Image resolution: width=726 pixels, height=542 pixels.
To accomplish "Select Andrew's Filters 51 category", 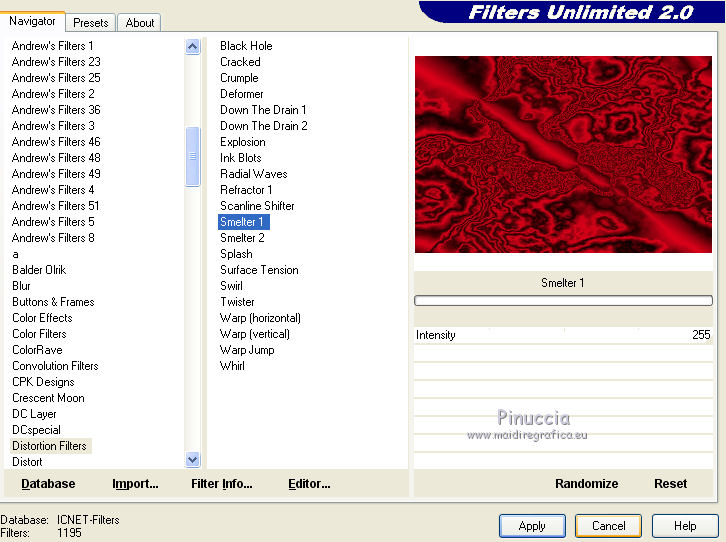I will coord(56,206).
